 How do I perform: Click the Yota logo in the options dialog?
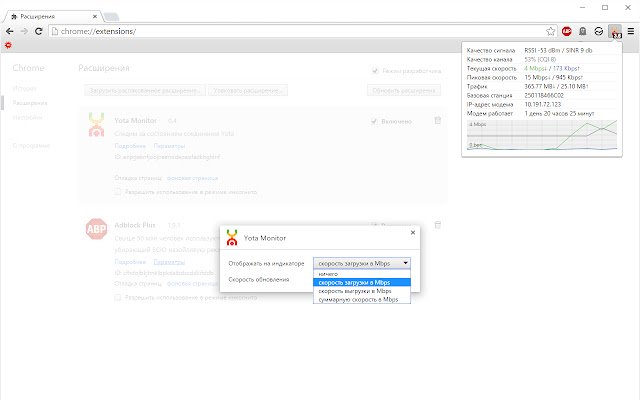[232, 238]
